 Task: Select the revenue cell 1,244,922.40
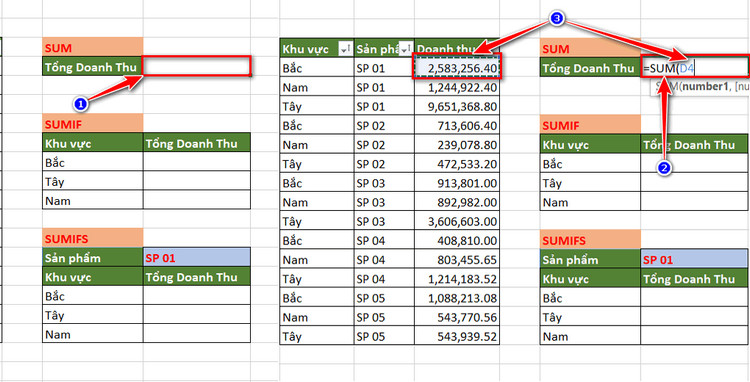(x=457, y=87)
